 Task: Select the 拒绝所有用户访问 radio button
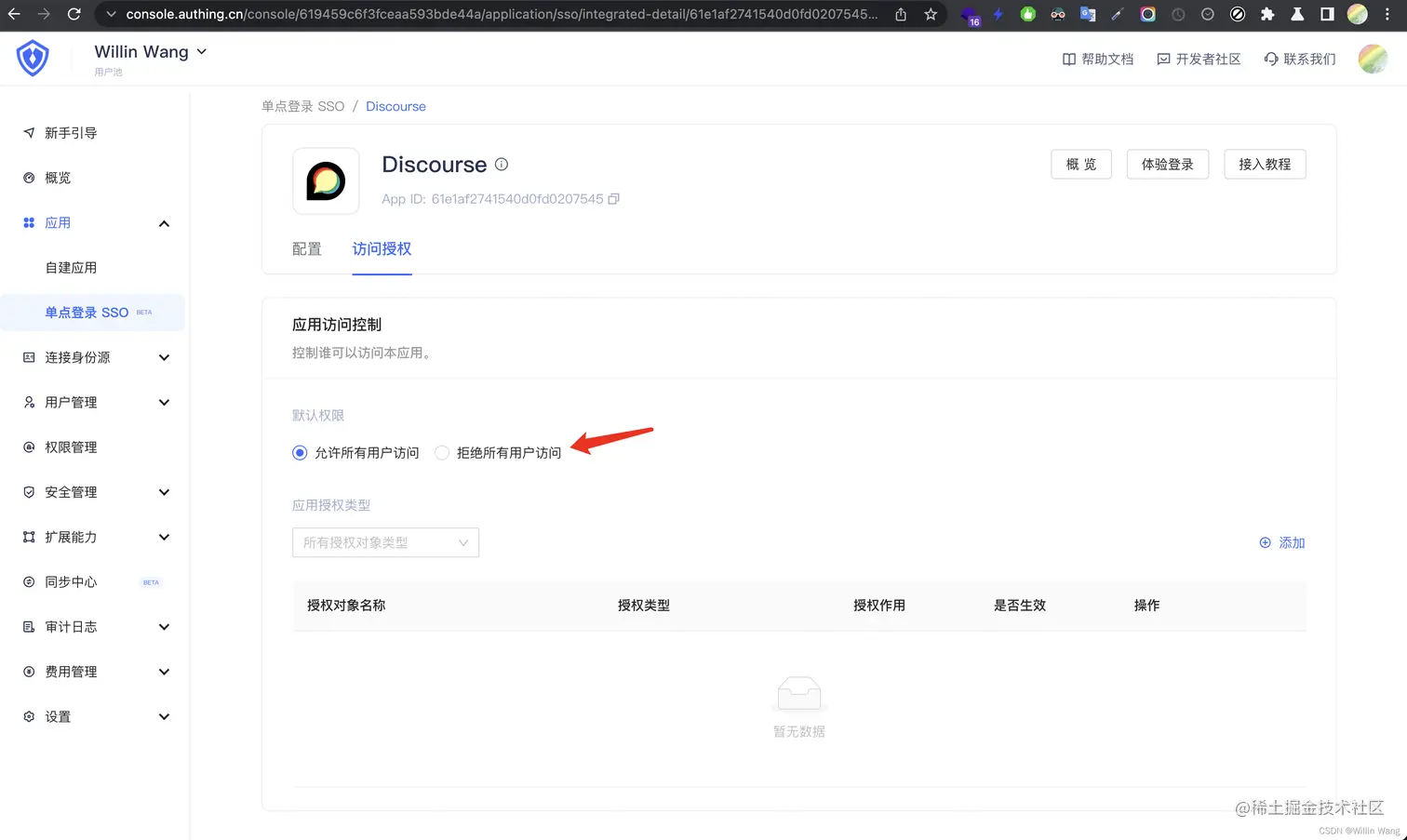[x=441, y=452]
